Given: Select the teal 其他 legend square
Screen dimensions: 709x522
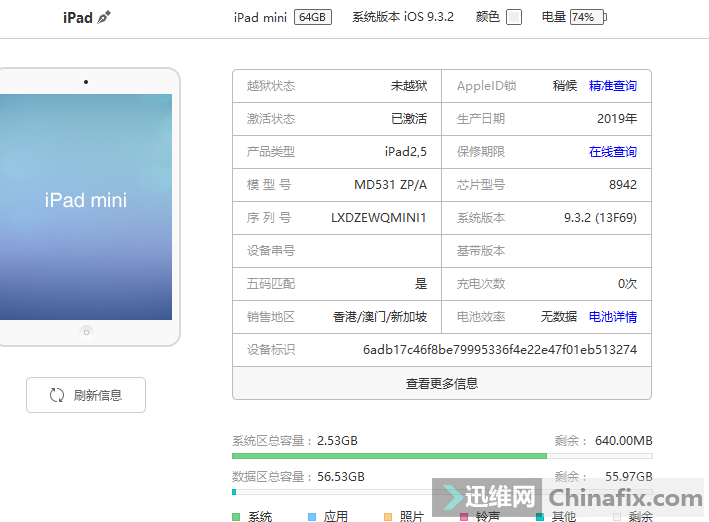Looking at the screenshot, I should point(540,517).
